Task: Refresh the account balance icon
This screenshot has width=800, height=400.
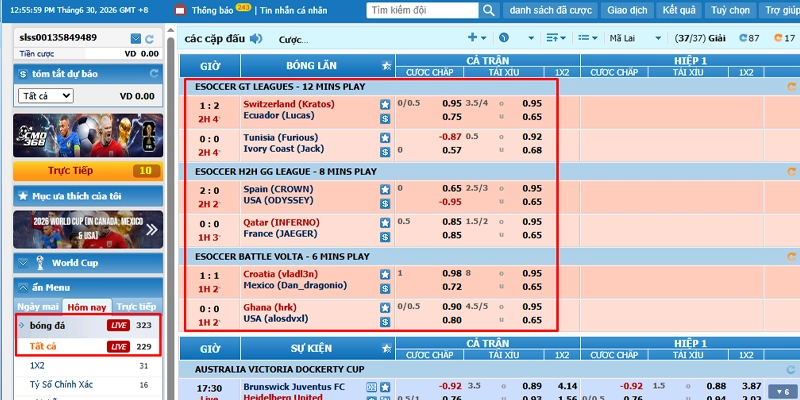Action: click(x=149, y=38)
